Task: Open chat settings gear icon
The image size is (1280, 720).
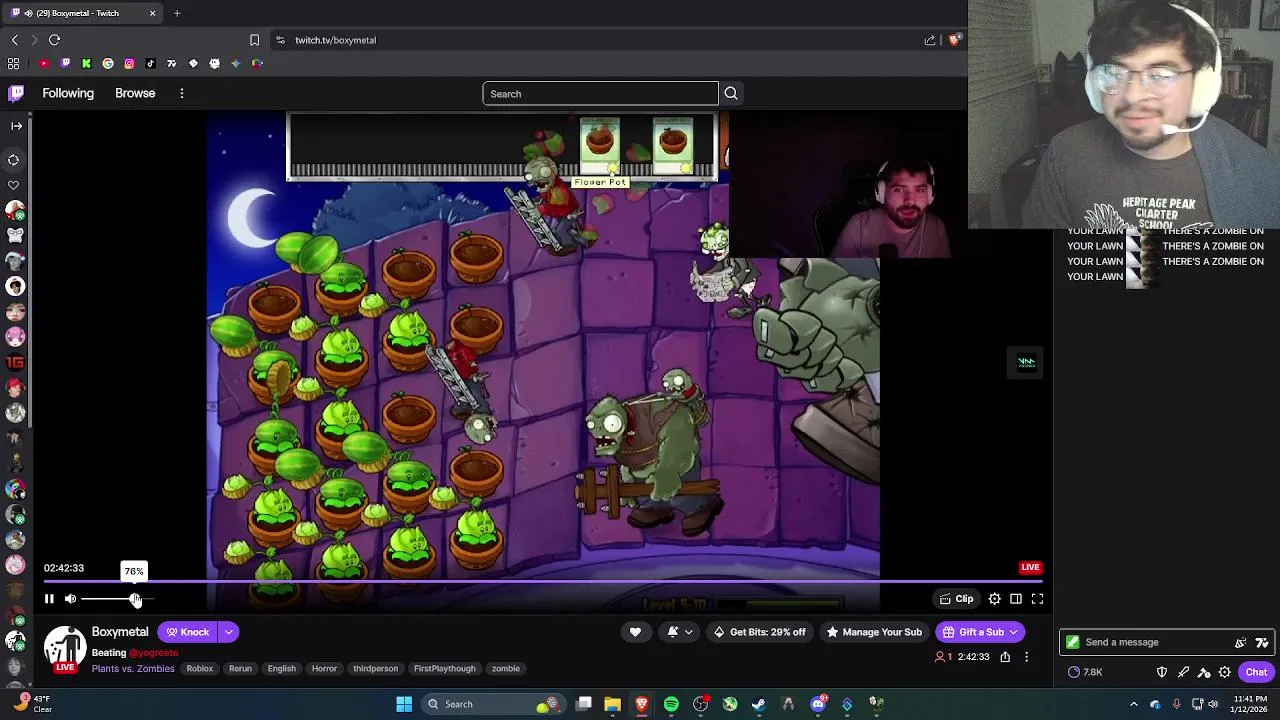Action: click(x=1225, y=672)
